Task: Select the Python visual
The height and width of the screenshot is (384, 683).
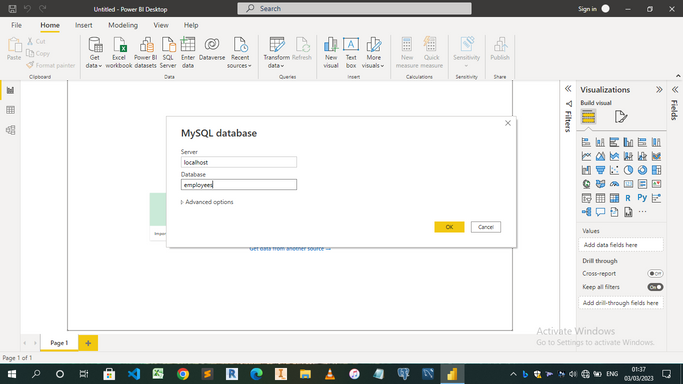Action: click(x=642, y=198)
